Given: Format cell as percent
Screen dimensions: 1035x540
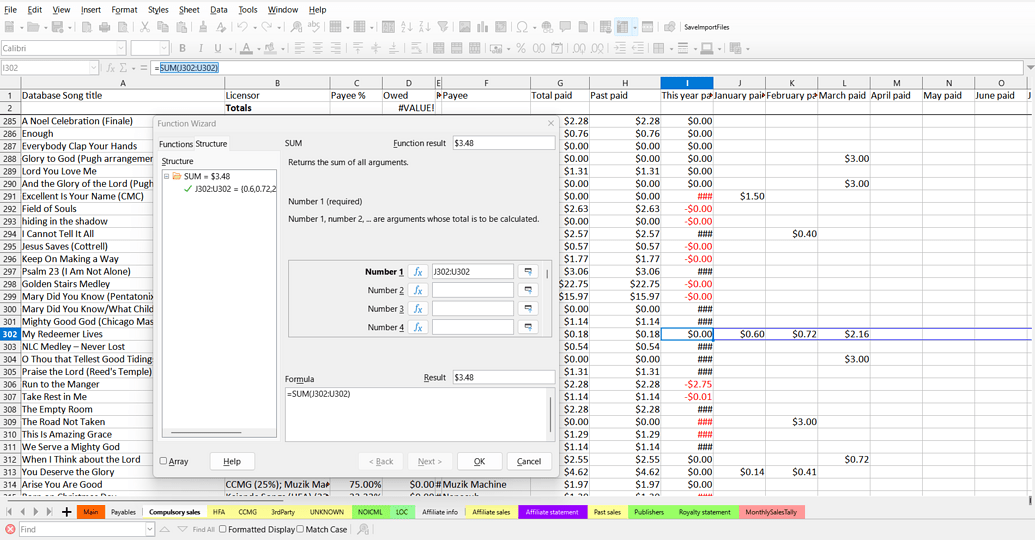Looking at the screenshot, I should click(x=521, y=48).
